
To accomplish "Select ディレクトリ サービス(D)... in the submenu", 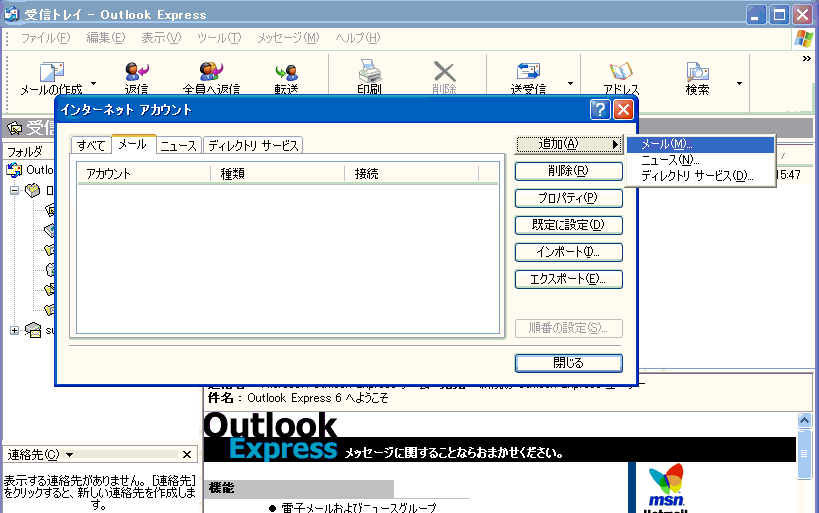I will coord(697,176).
